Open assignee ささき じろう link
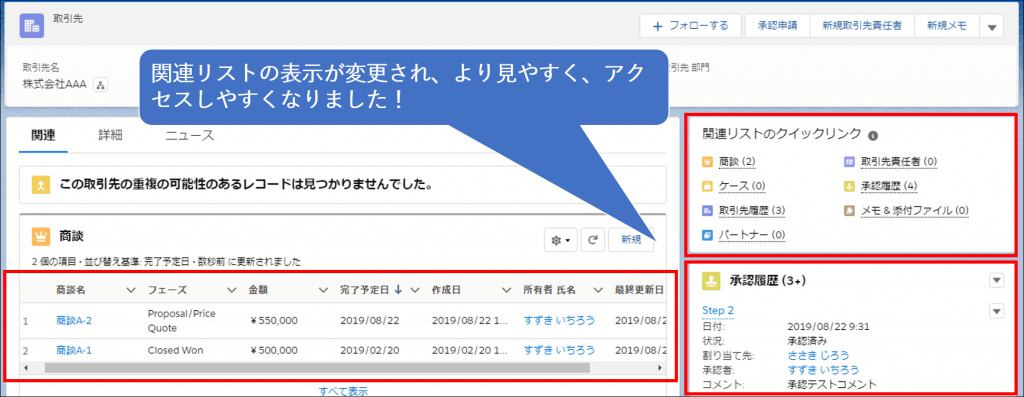Screen dimensions: 1024x397 click(818, 355)
